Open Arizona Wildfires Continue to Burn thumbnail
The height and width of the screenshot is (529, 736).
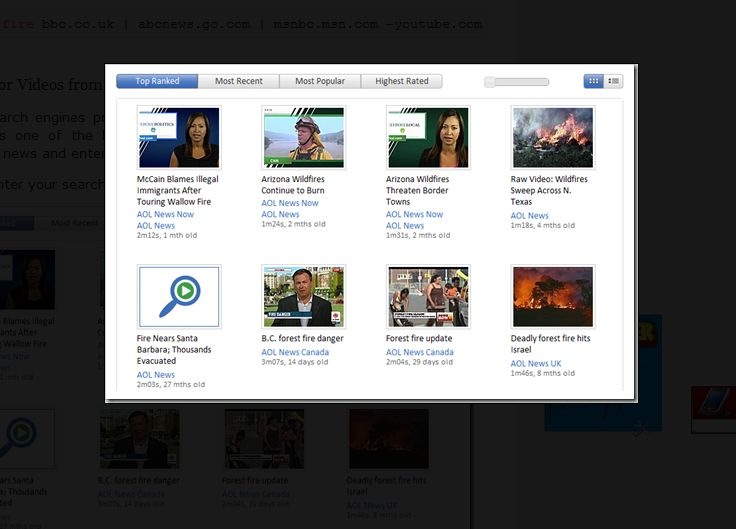pos(304,138)
